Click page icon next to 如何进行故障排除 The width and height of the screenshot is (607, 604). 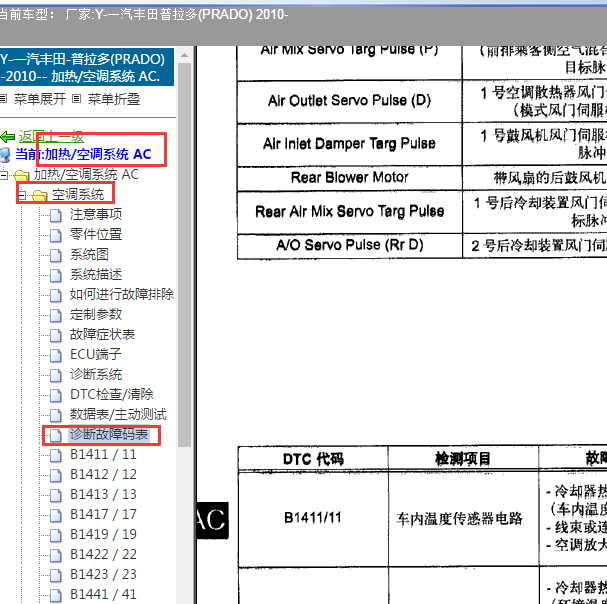point(56,295)
